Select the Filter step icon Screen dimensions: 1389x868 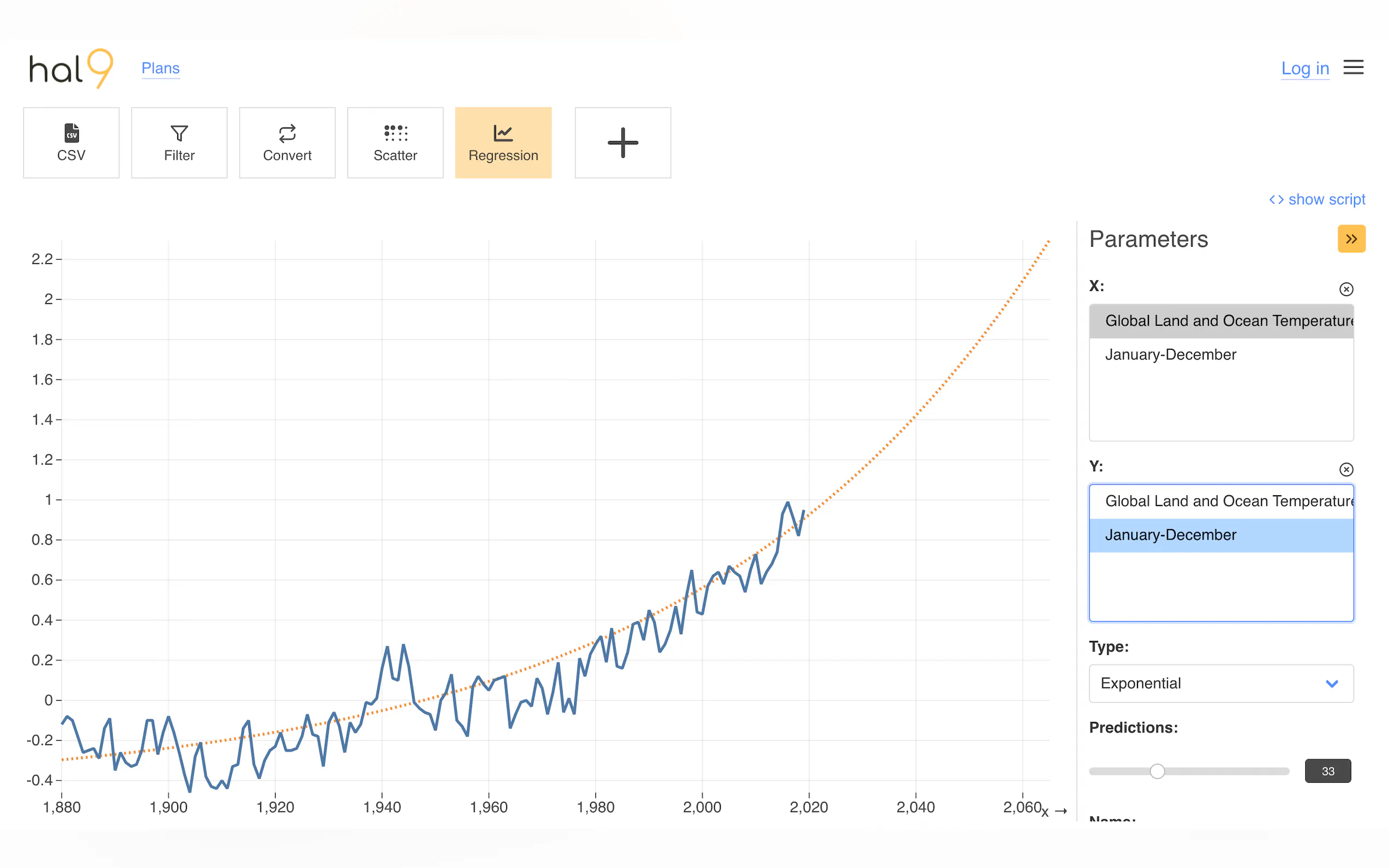pyautogui.click(x=179, y=134)
